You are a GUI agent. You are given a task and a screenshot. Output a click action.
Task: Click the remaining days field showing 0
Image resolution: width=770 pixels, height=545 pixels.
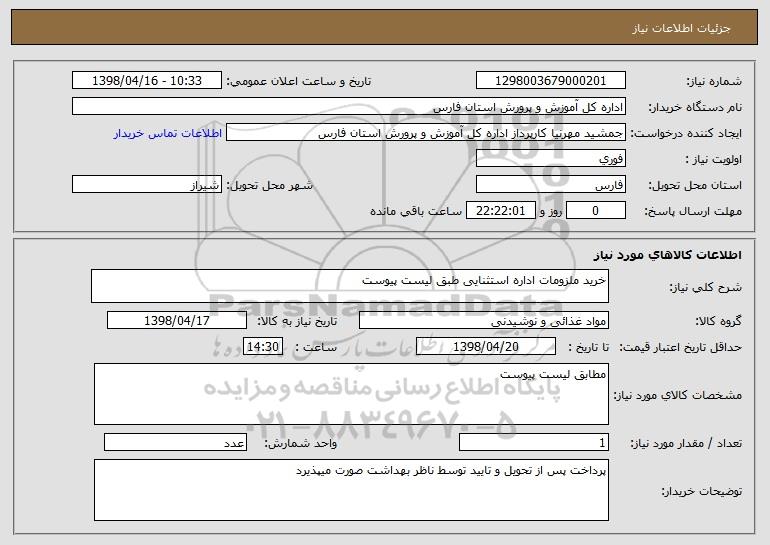tap(596, 211)
